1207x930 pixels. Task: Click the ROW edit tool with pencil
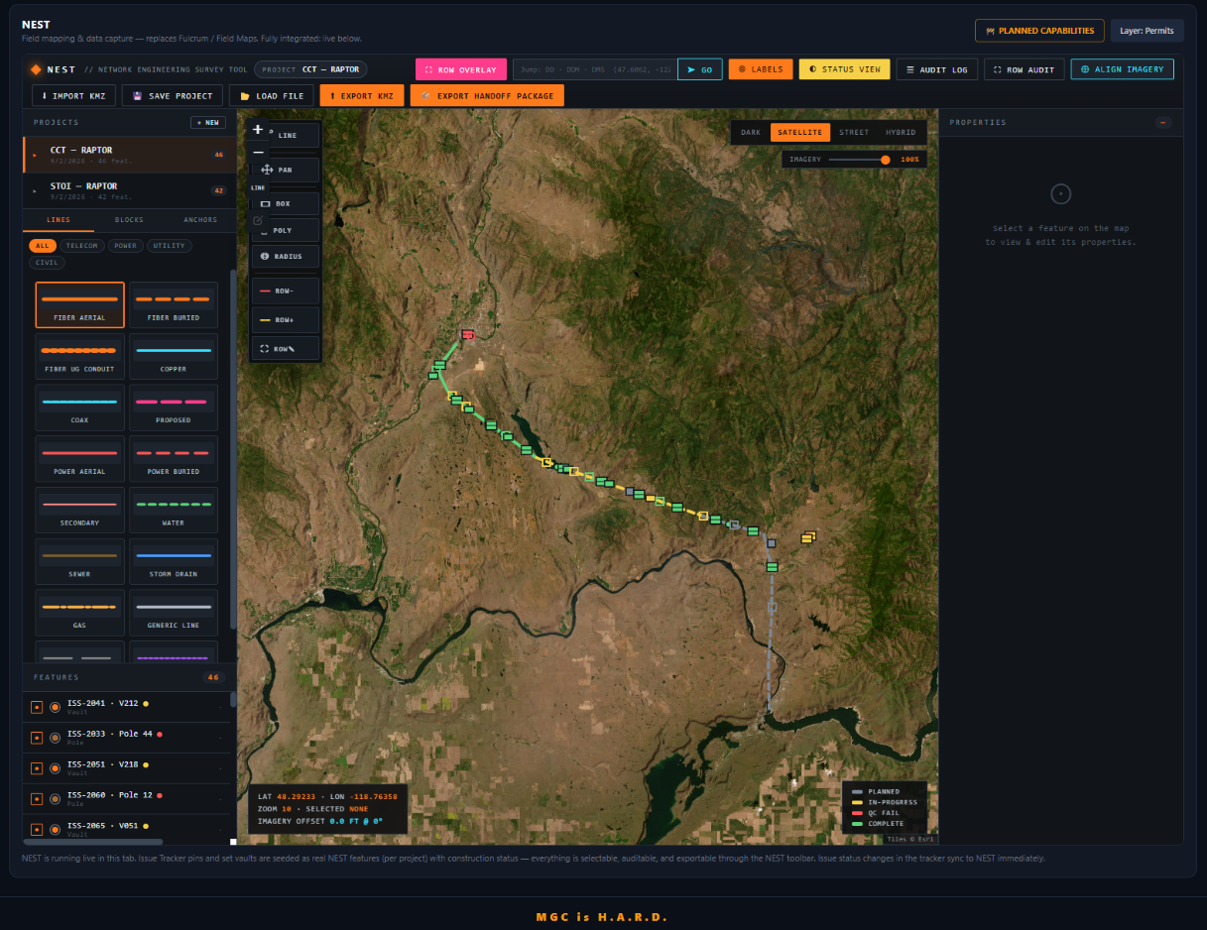coord(285,348)
